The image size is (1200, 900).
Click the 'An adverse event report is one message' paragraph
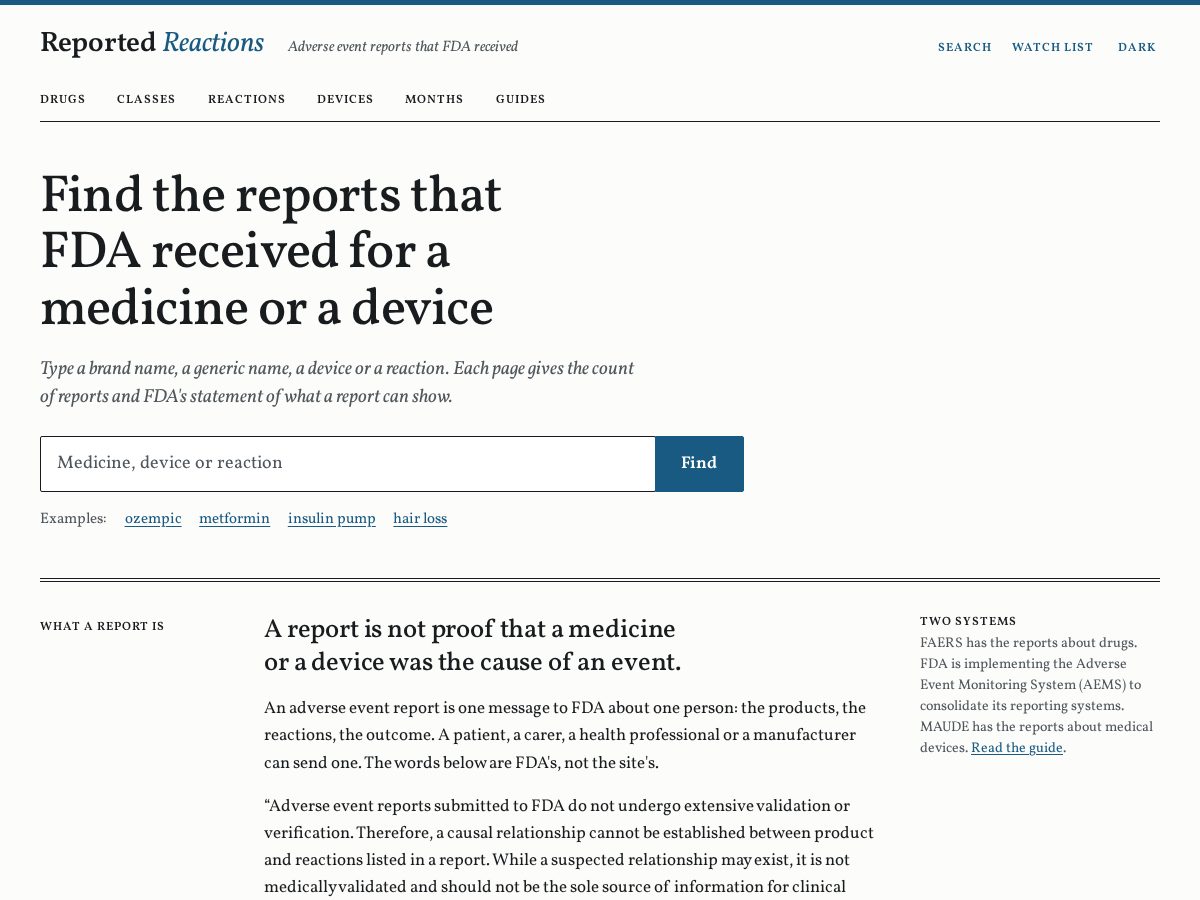[x=565, y=736]
